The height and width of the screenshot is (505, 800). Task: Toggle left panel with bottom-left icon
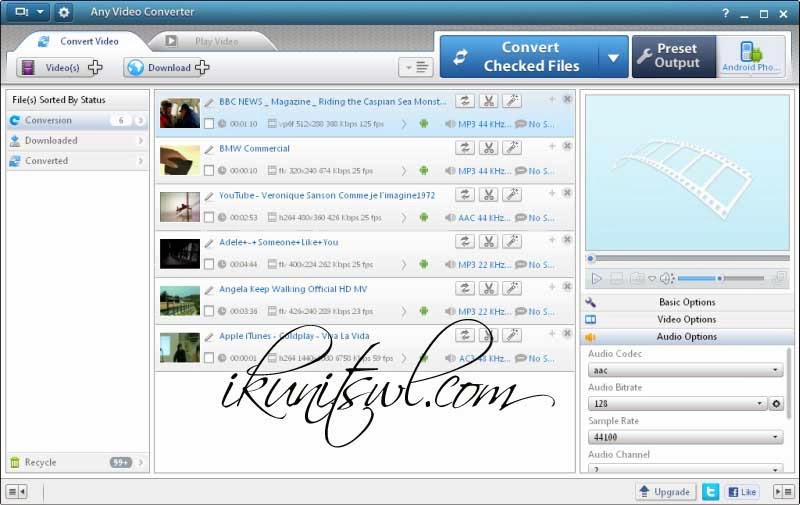click(16, 492)
